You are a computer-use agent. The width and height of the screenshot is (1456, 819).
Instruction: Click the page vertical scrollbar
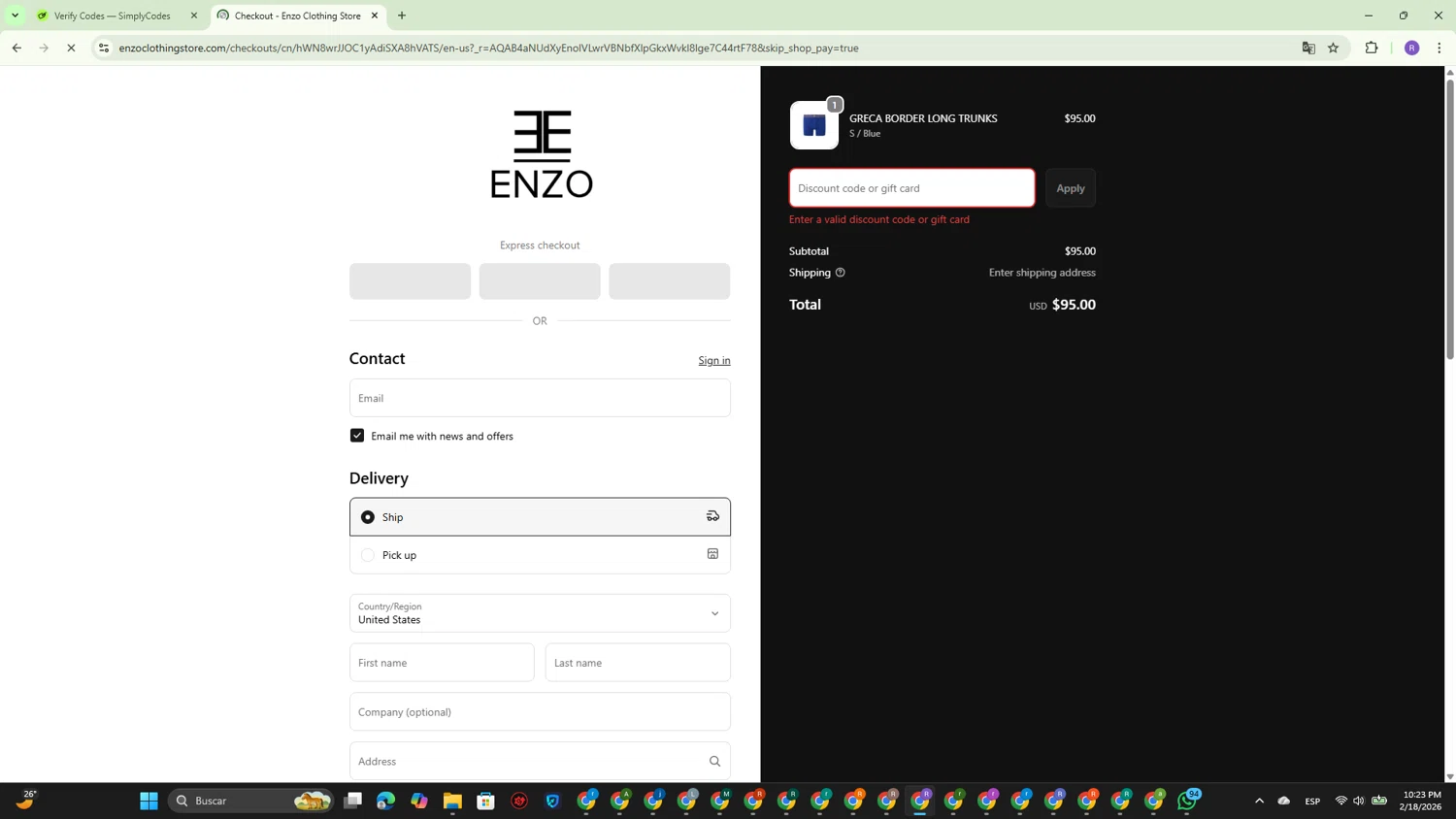click(1450, 218)
